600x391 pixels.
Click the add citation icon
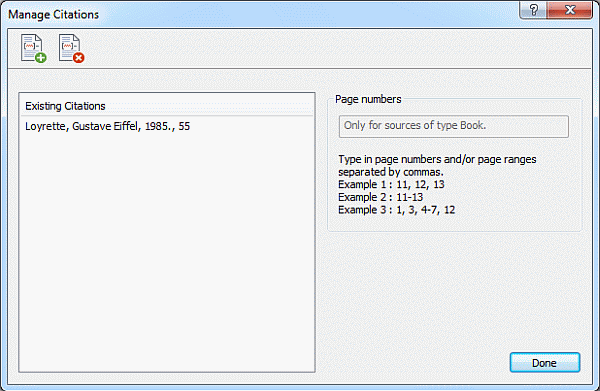[33, 48]
